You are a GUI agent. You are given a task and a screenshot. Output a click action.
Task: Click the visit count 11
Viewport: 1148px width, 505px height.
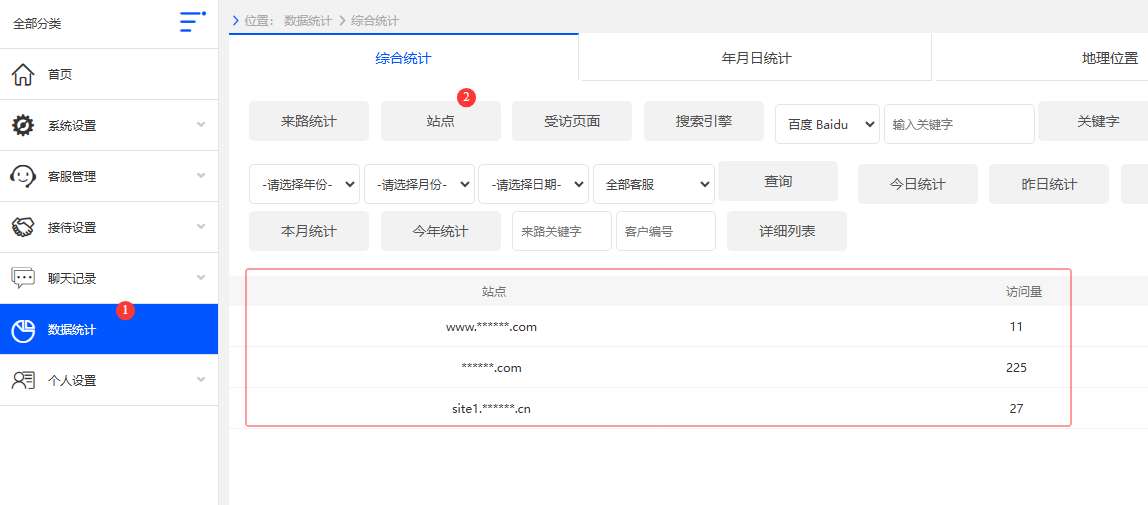coord(1015,327)
